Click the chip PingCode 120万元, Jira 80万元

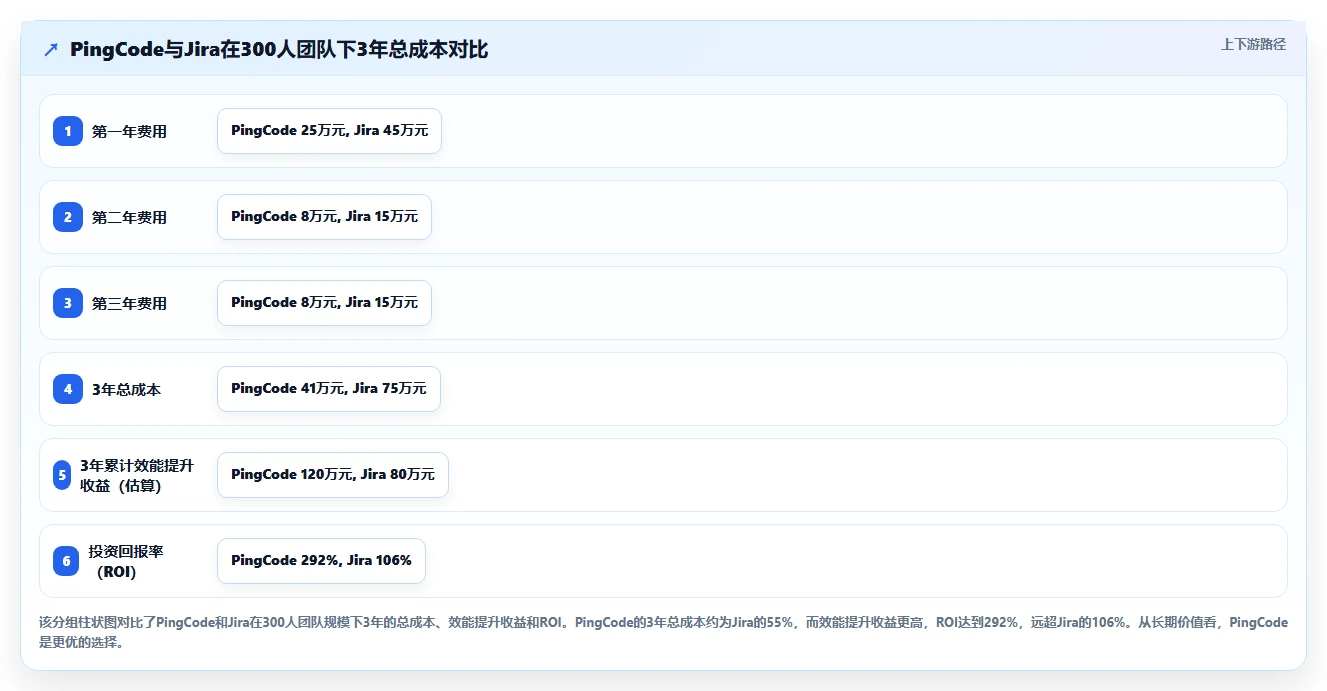click(333, 475)
